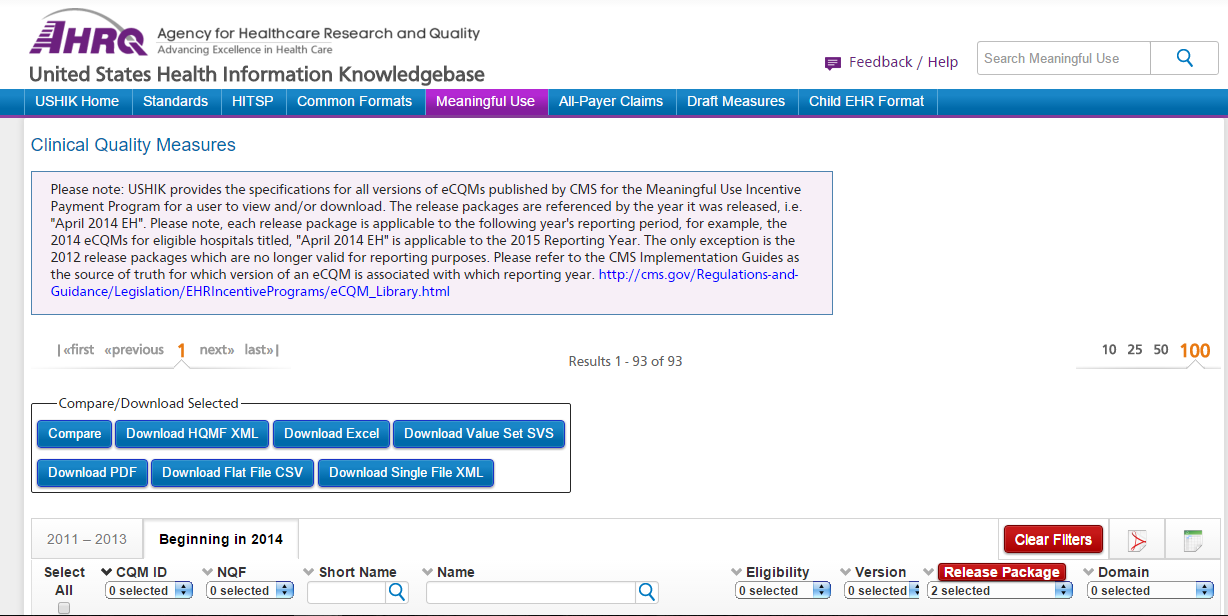The height and width of the screenshot is (616, 1228).
Task: Open the Draft Measures menu
Action: click(736, 102)
